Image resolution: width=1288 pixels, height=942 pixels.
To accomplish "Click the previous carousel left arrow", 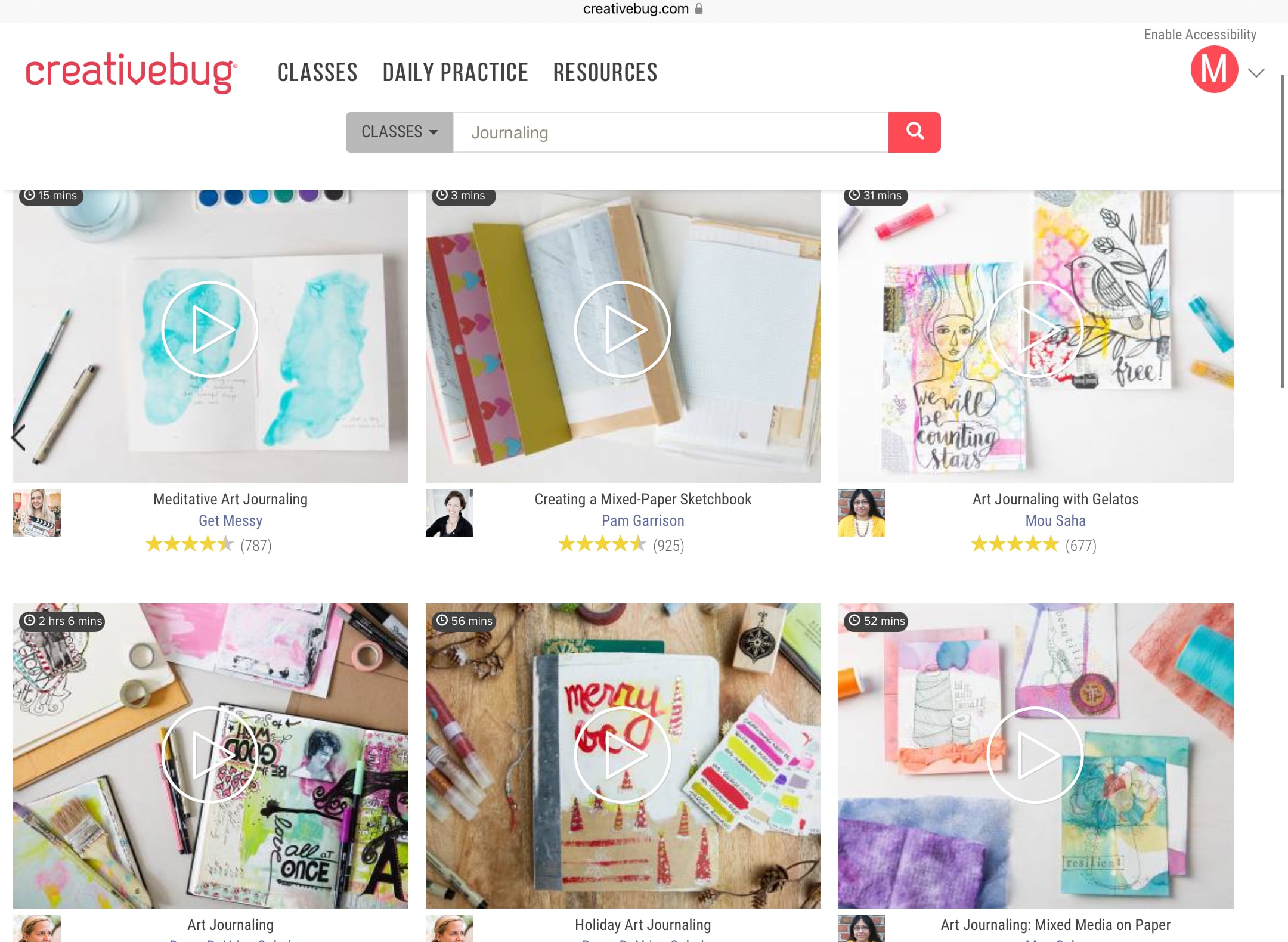I will coord(18,438).
